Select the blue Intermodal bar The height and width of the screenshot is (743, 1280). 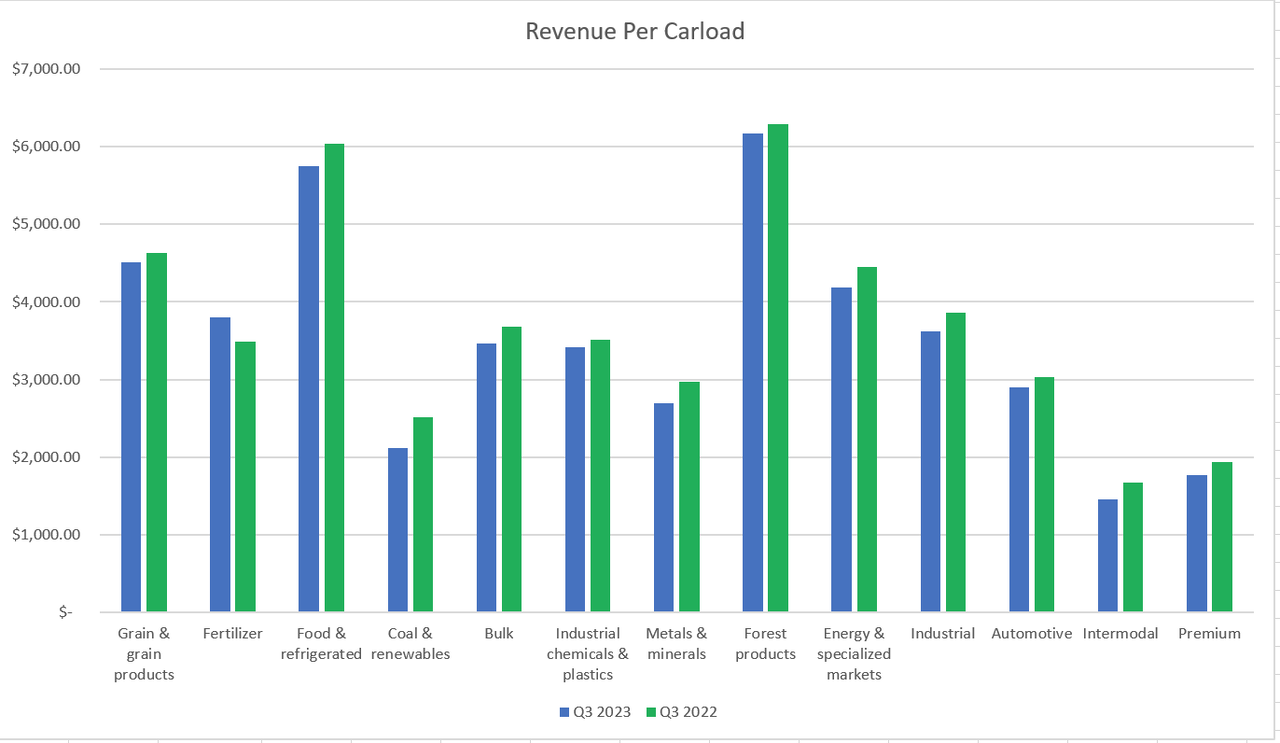(1108, 555)
